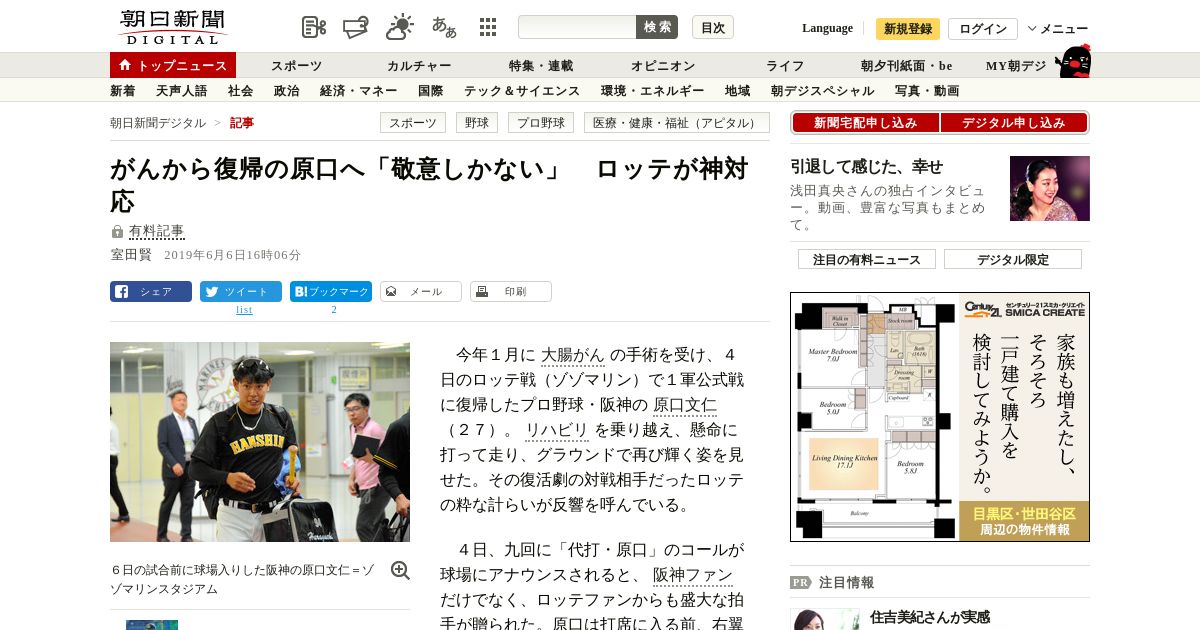Image resolution: width=1200 pixels, height=630 pixels.
Task: Bookmark with Hatena ブックマーク button
Action: pos(331,292)
